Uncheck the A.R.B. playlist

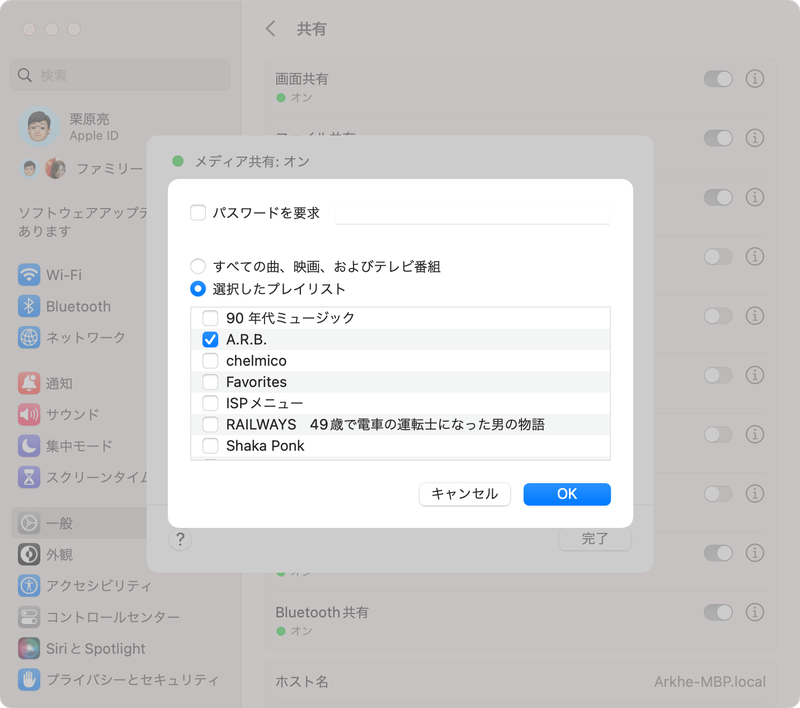(x=208, y=339)
